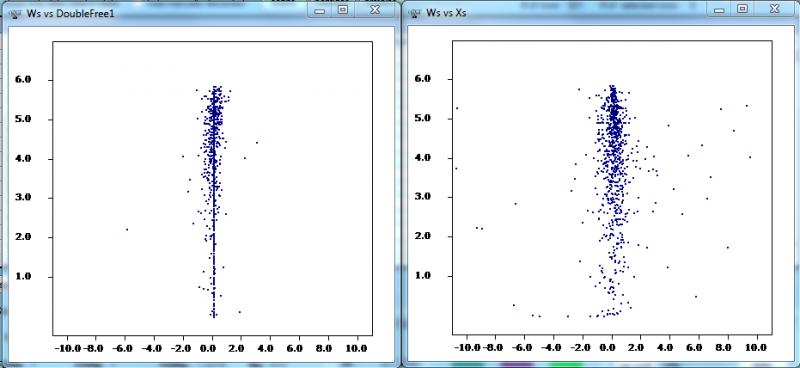The width and height of the screenshot is (800, 368).
Task: Click y-axis label 5.0 in DoubleFree1 plot
Action: coord(22,119)
